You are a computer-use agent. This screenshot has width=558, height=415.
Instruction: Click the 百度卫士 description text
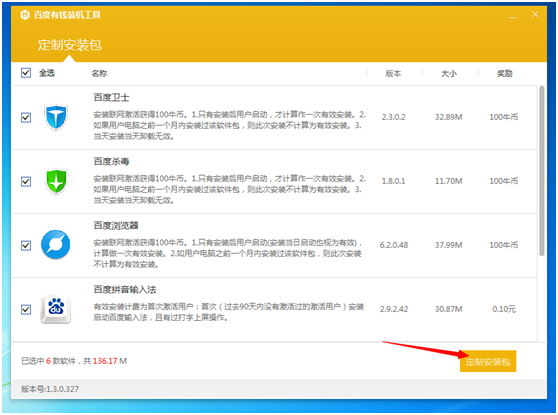[230, 125]
